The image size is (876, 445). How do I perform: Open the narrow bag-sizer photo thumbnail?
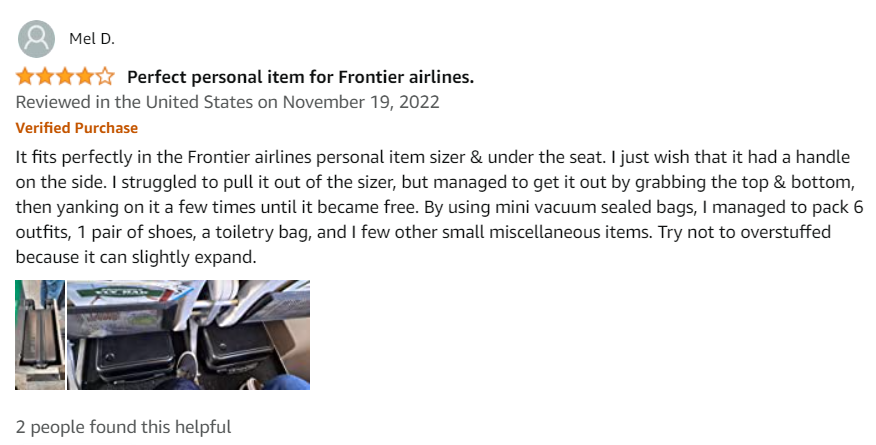(x=40, y=335)
